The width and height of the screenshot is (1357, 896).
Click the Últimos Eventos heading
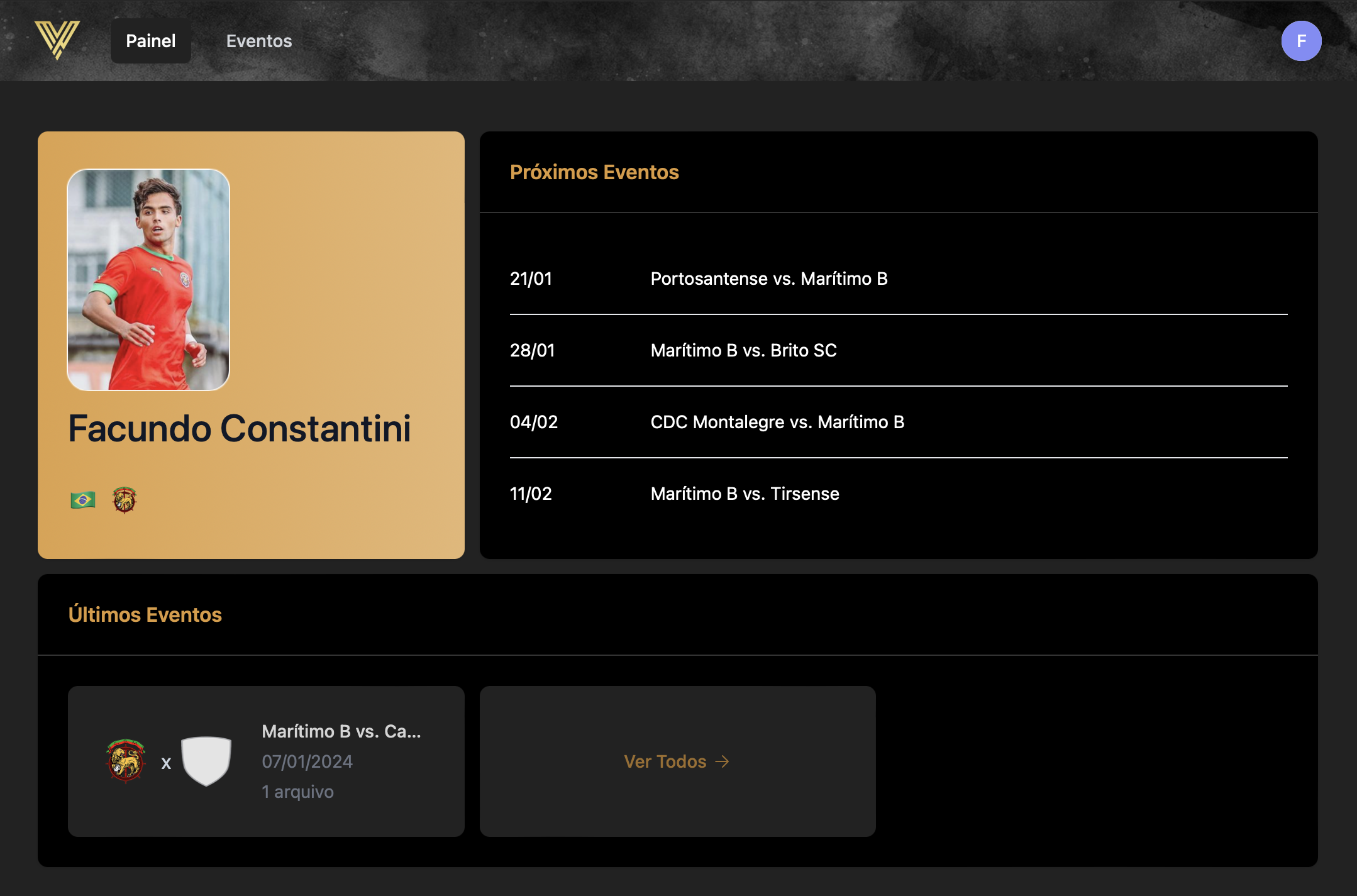tap(145, 615)
